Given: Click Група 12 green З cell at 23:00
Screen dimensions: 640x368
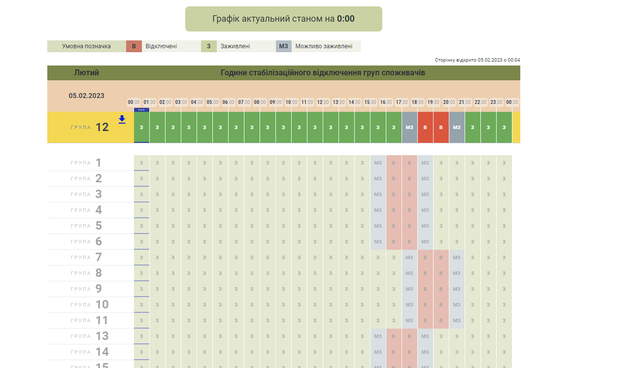Looking at the screenshot, I should tap(504, 127).
